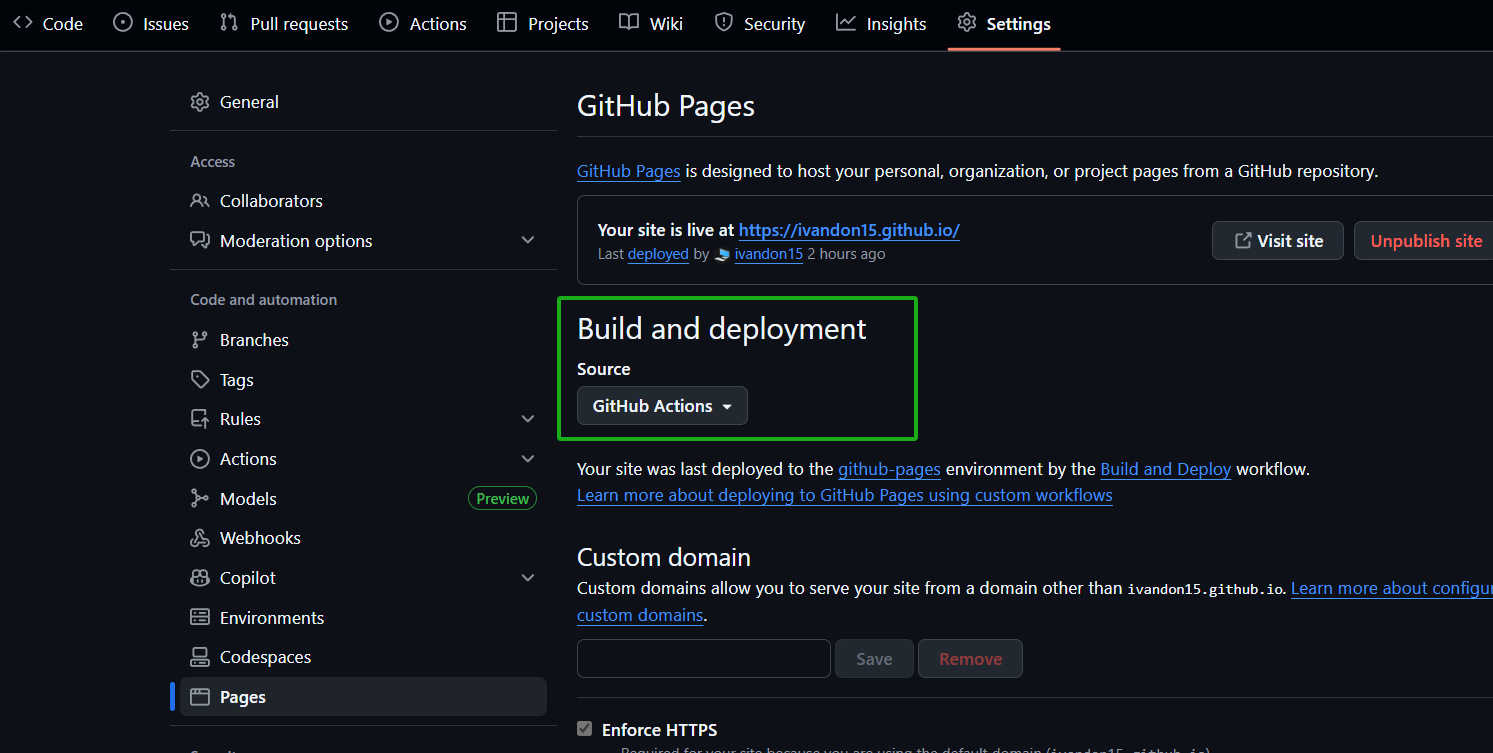Toggle the Enforce HTTPS checkbox
Viewport: 1493px width, 753px height.
click(x=585, y=729)
